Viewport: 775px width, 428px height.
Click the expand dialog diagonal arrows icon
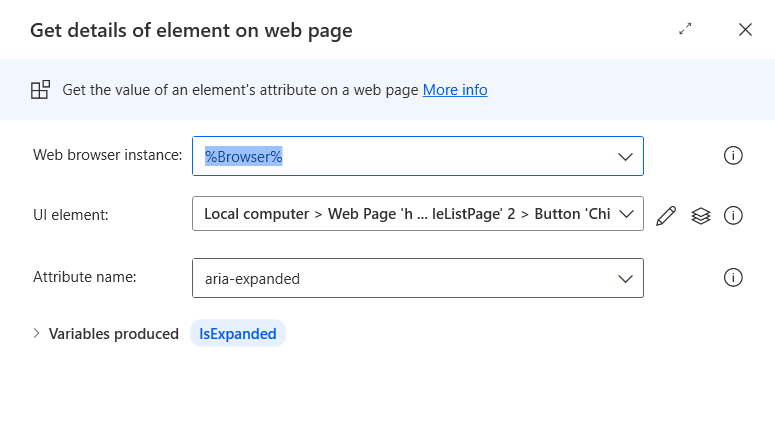tap(685, 30)
